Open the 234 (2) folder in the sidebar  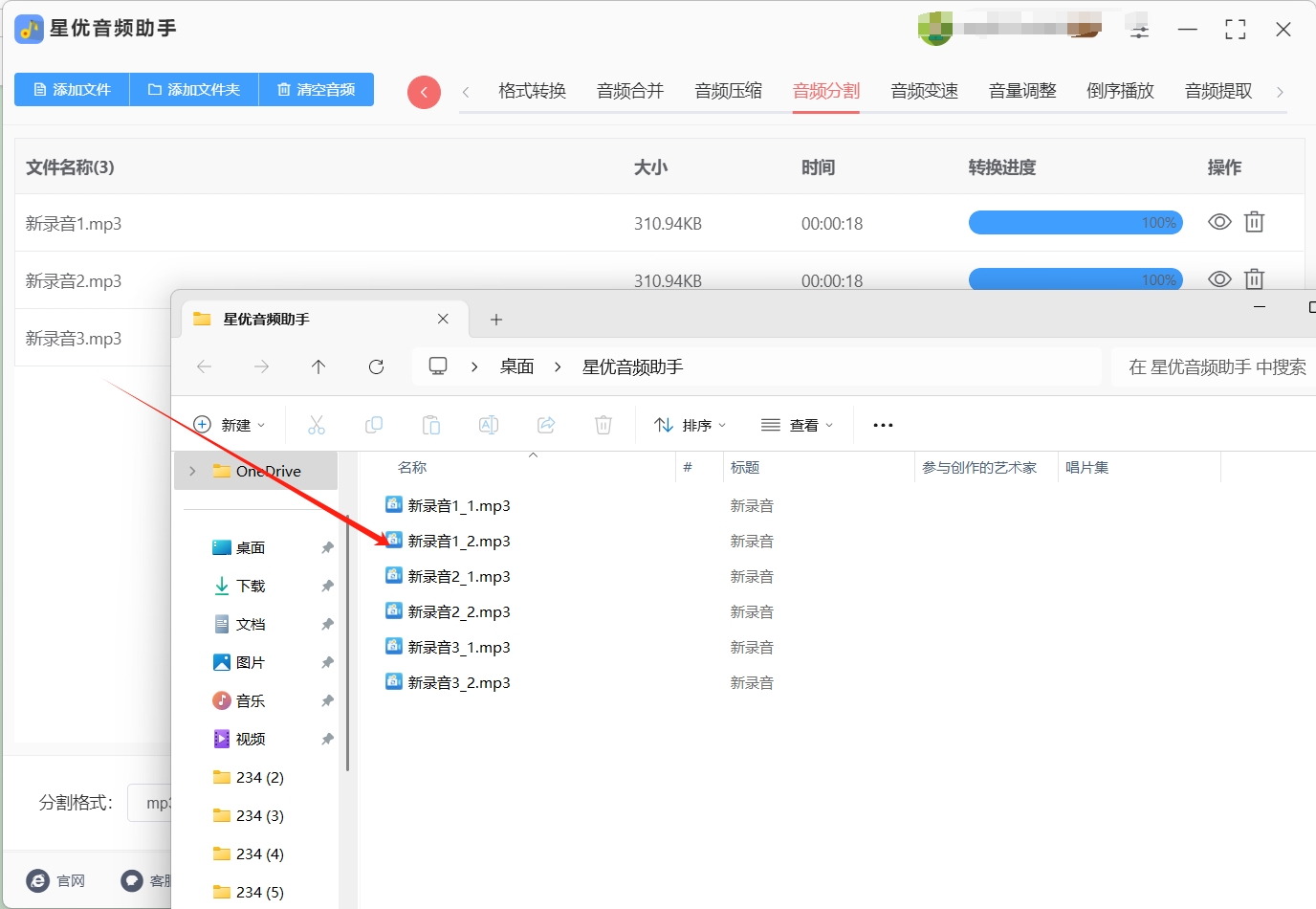coord(249,777)
